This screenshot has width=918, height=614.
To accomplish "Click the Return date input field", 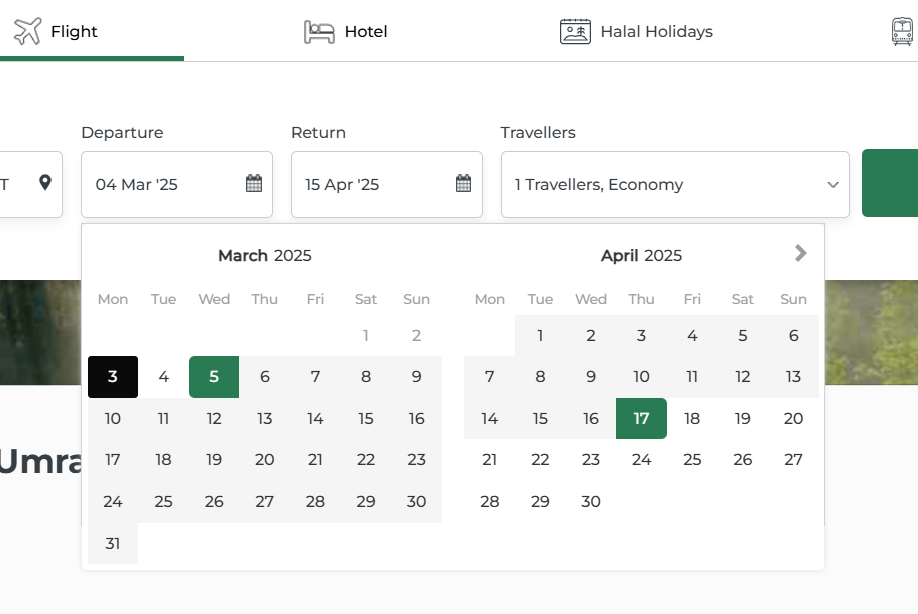I will pos(375,184).
